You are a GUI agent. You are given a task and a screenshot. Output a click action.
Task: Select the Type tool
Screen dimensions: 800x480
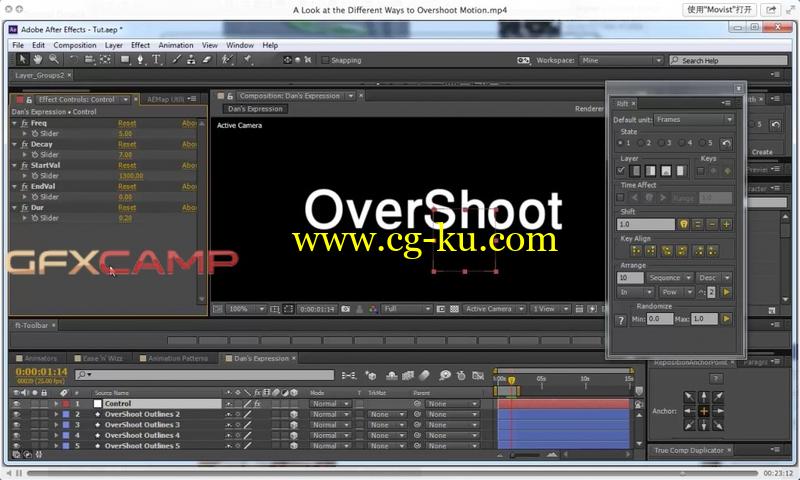(156, 60)
